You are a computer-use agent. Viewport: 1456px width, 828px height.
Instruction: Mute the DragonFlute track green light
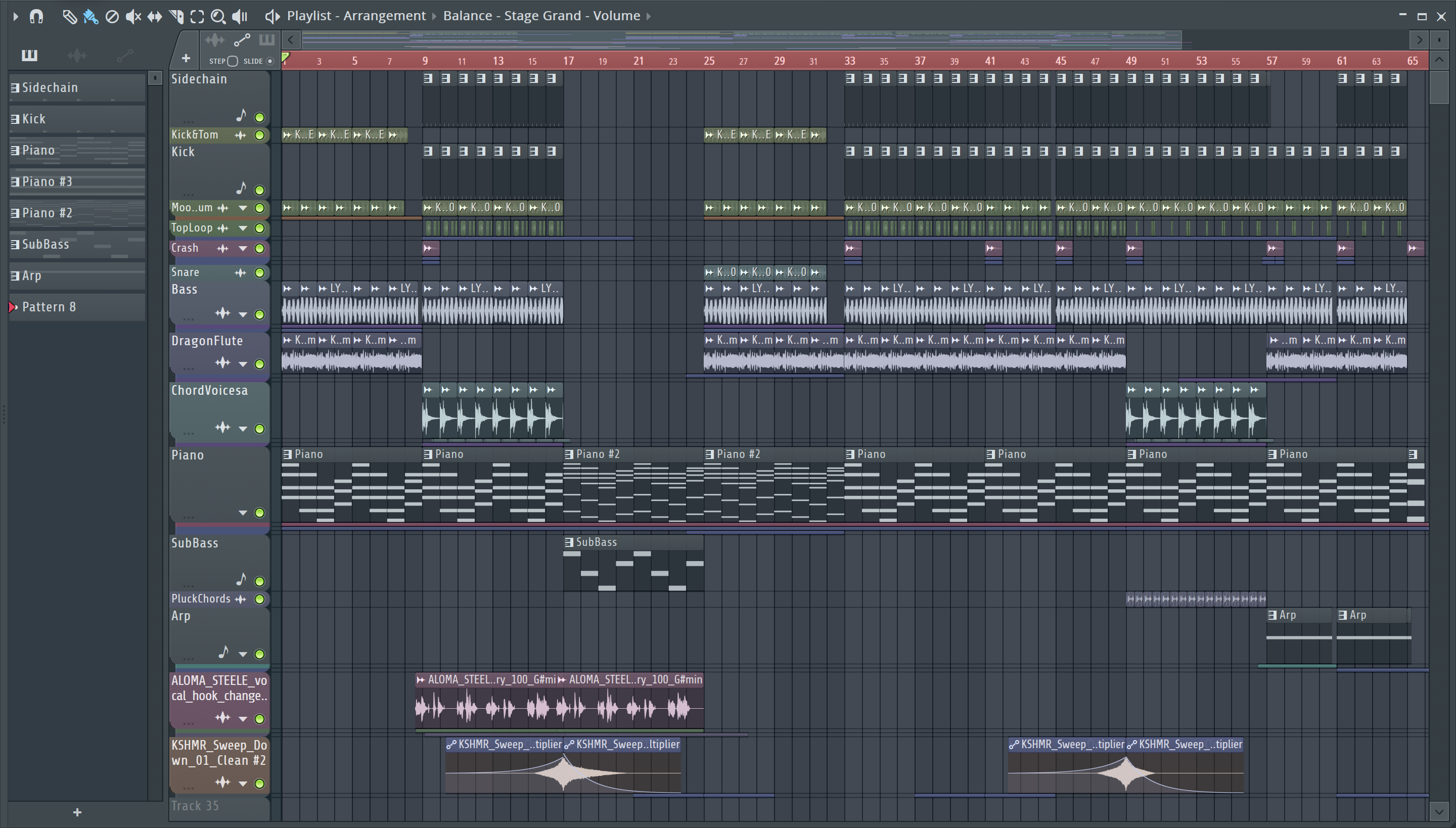pyautogui.click(x=259, y=364)
